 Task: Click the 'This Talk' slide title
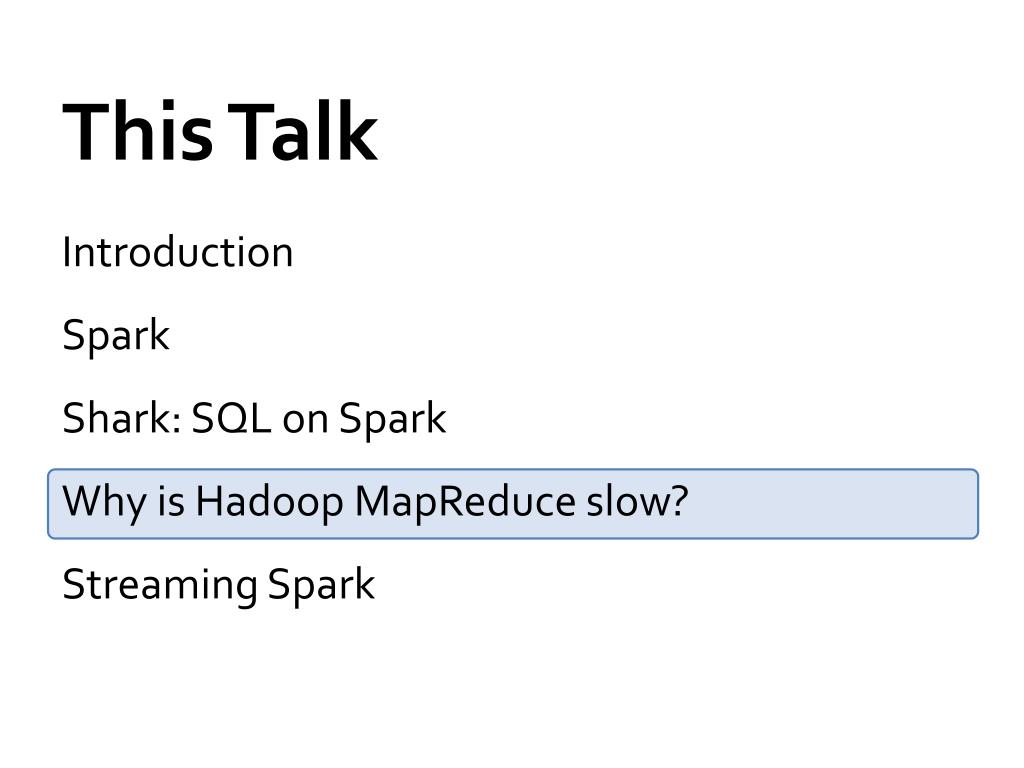click(220, 132)
